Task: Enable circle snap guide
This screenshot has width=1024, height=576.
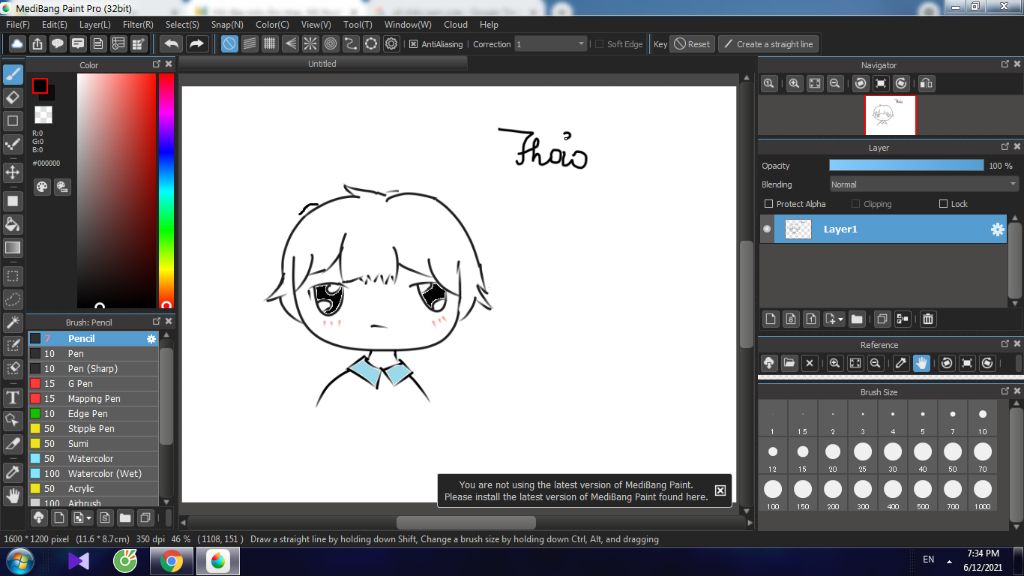Action: pos(330,44)
